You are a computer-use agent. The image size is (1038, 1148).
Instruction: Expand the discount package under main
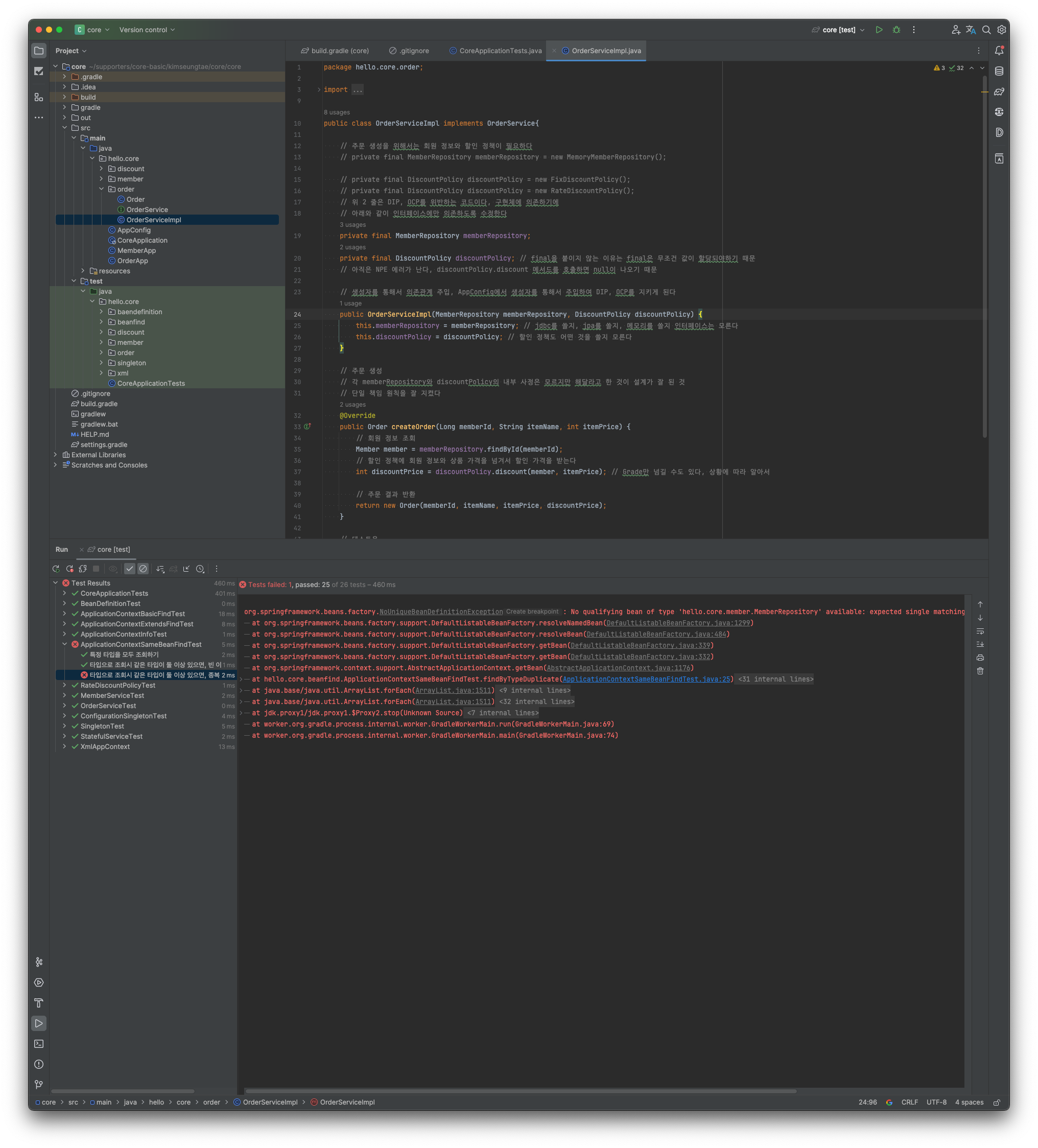[x=101, y=169]
